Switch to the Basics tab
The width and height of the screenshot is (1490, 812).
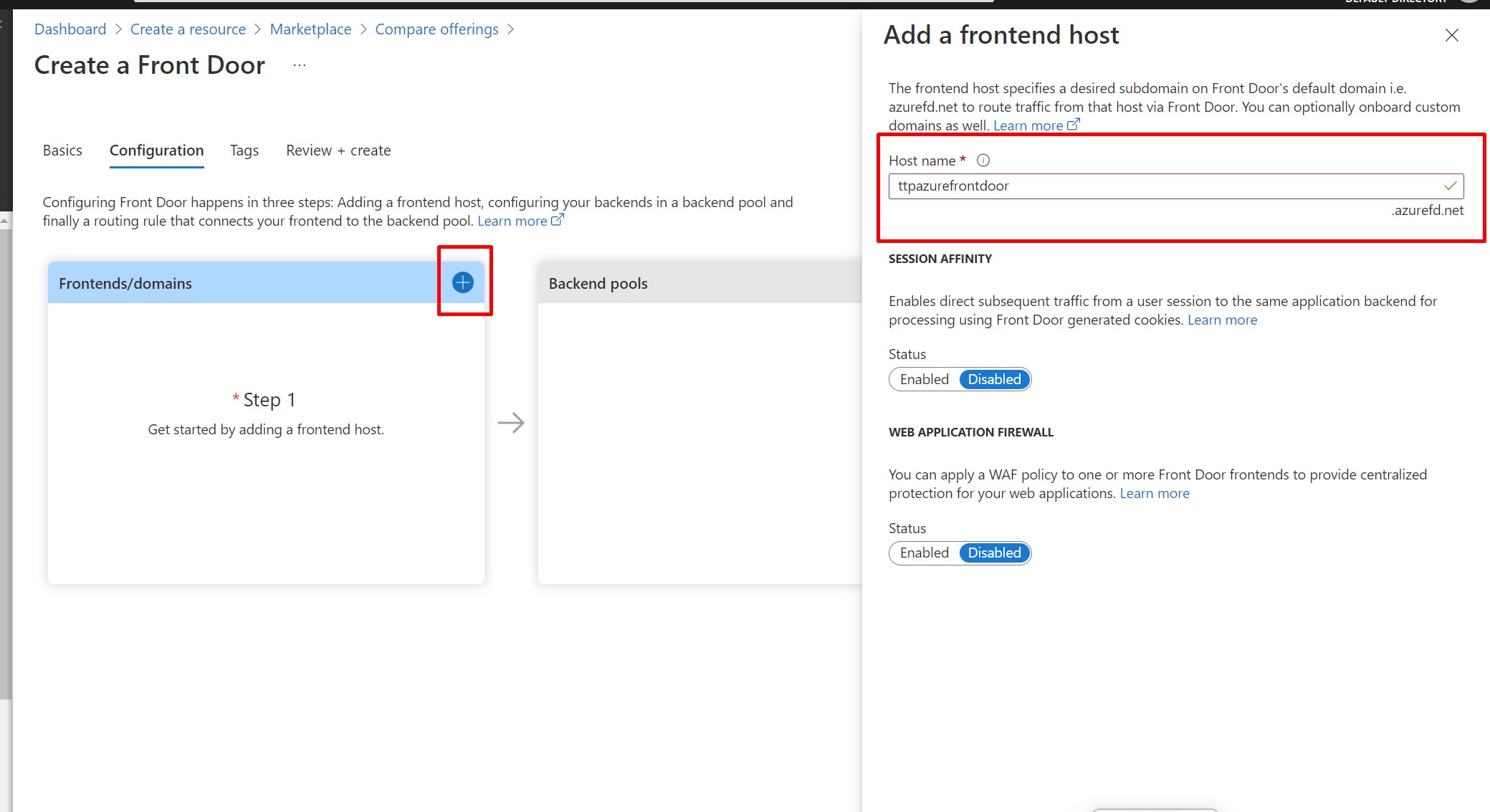click(62, 151)
